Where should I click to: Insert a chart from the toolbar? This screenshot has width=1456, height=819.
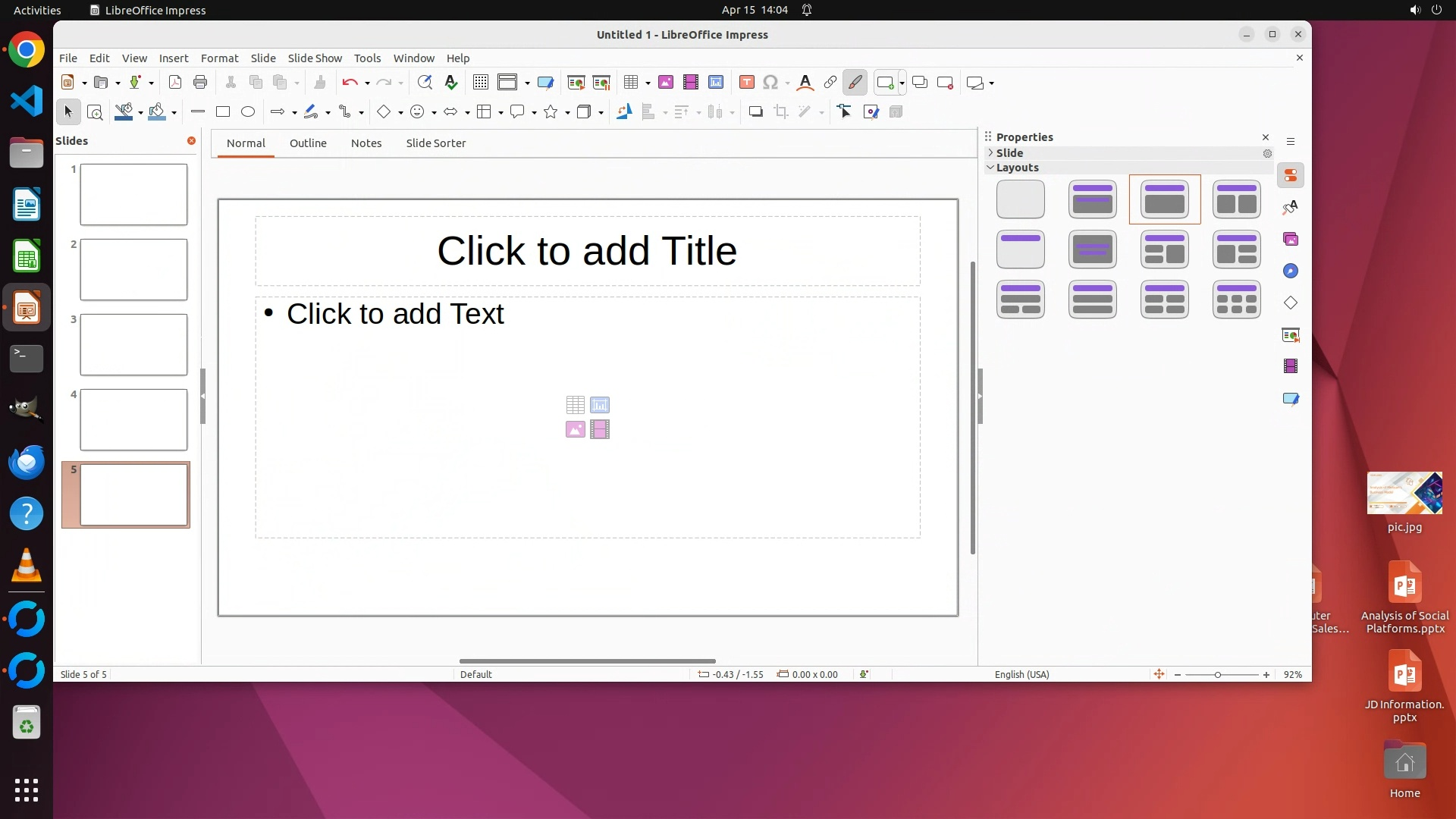[716, 83]
